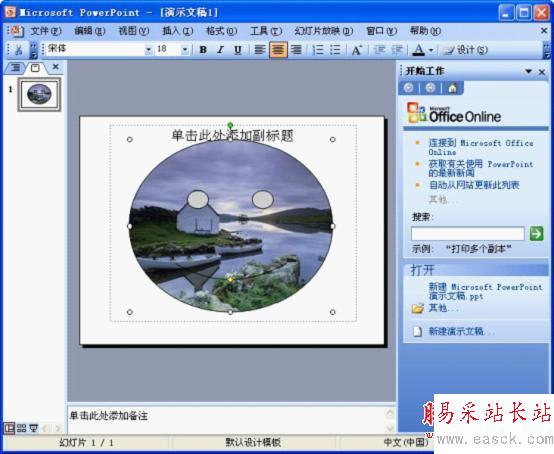
Task: Open toolbar options at right end
Action: (547, 50)
